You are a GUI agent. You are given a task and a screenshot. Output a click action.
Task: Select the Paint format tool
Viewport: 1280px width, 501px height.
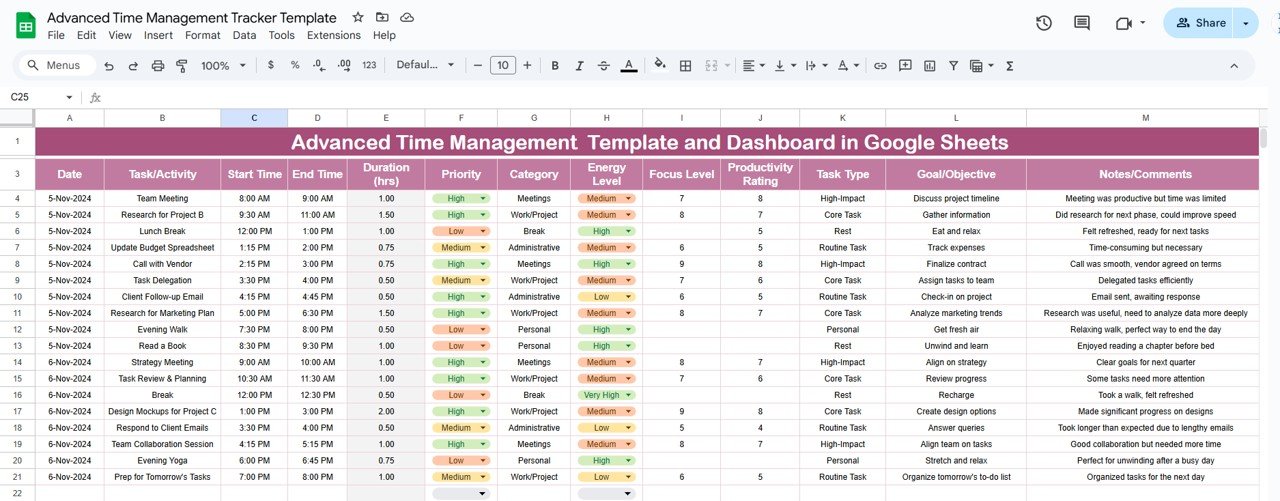(x=181, y=66)
